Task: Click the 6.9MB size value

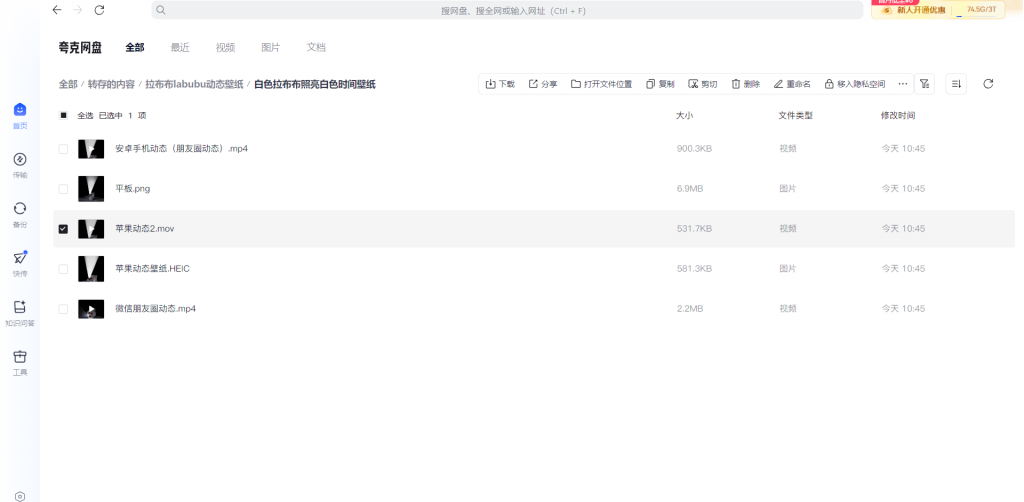Action: pyautogui.click(x=690, y=189)
